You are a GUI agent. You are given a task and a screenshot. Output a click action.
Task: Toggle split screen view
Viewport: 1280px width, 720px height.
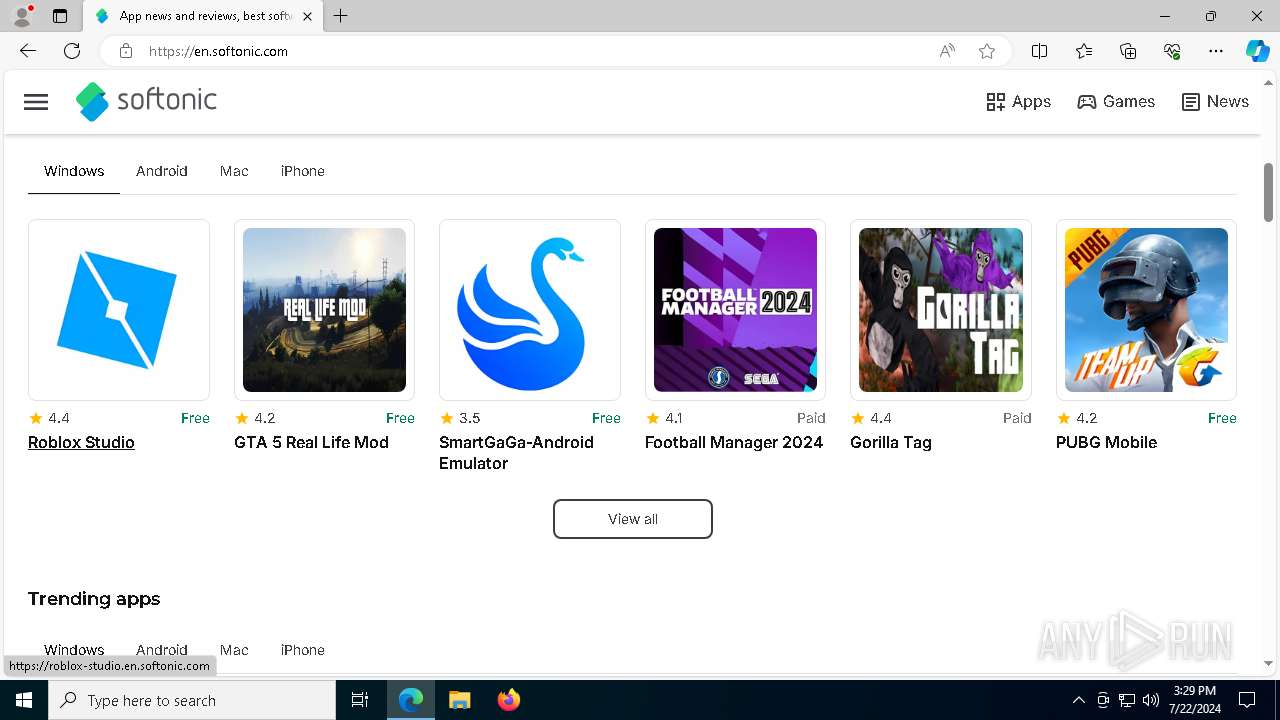(1039, 51)
